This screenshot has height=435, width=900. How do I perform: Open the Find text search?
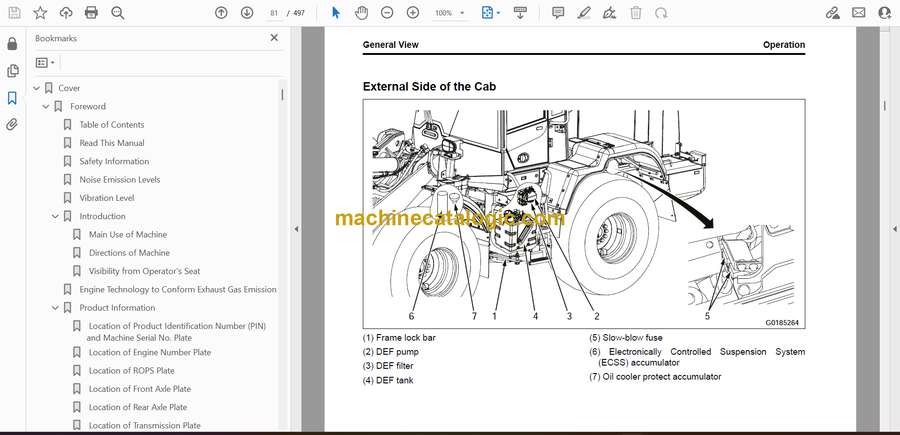tap(118, 13)
